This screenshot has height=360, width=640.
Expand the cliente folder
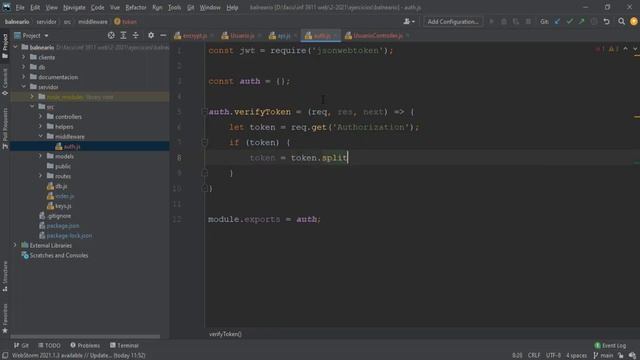point(24,57)
